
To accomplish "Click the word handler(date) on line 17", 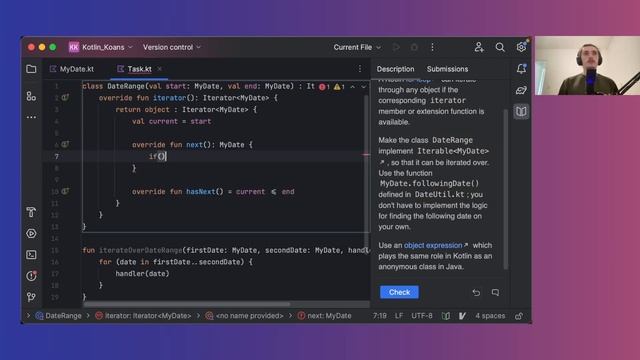I will pyautogui.click(x=142, y=273).
